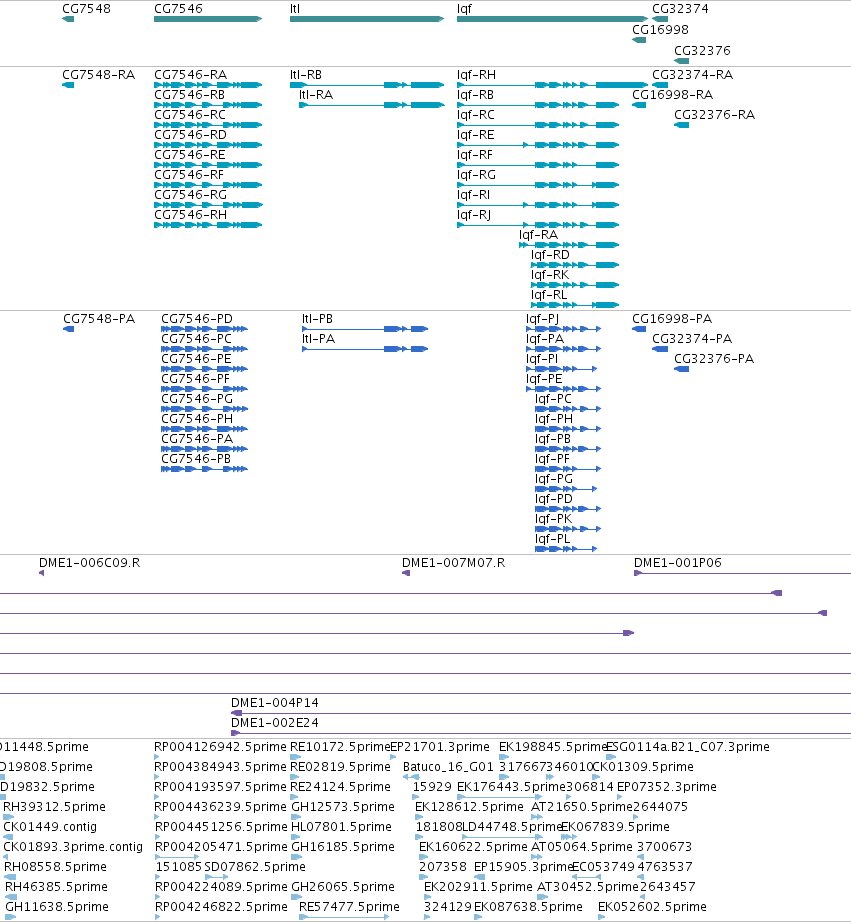Click transcript lqf-RA label
This screenshot has height=922, width=851.
[538, 235]
